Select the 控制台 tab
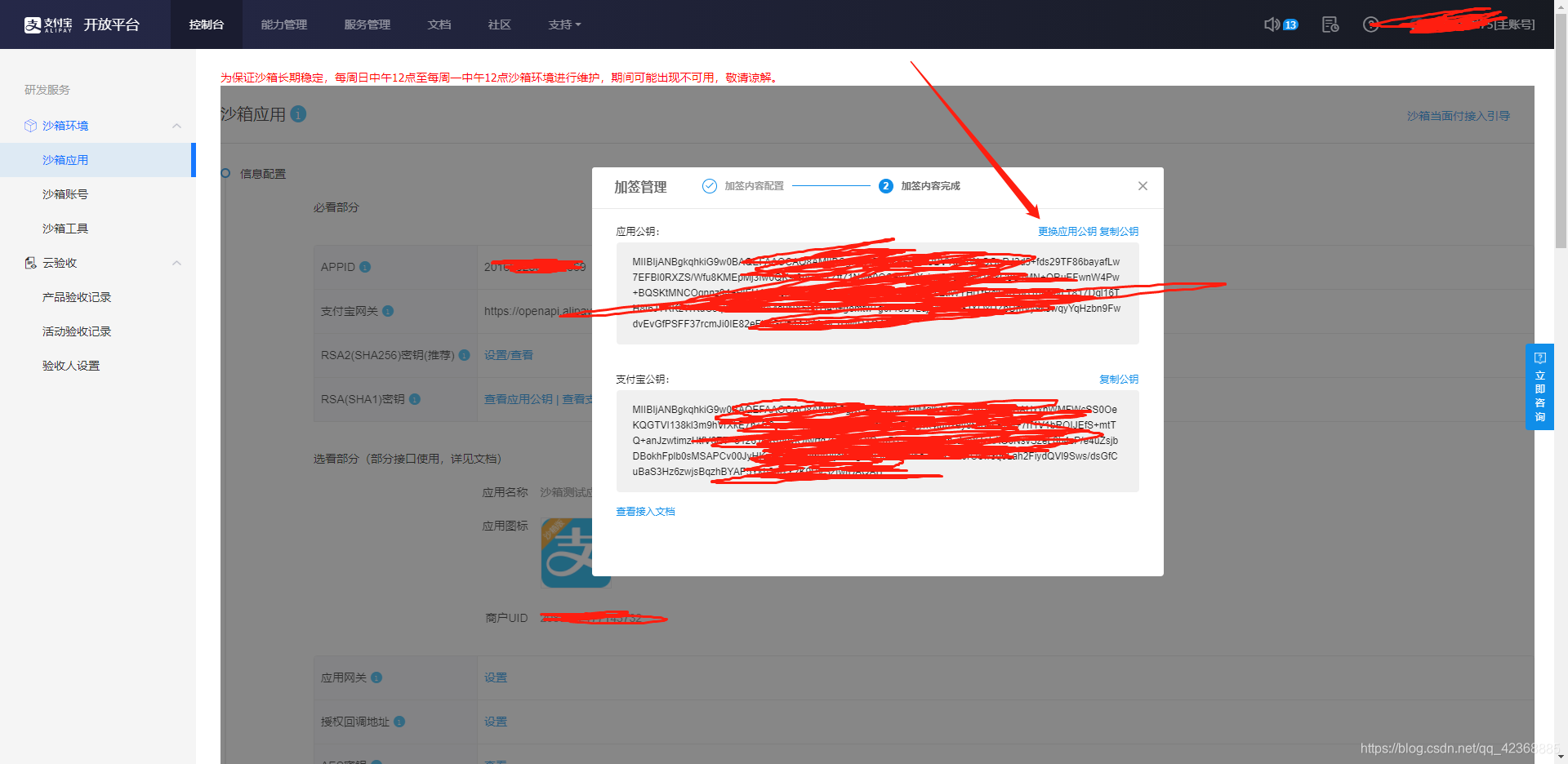Viewport: 1568px width, 764px height. (x=207, y=24)
